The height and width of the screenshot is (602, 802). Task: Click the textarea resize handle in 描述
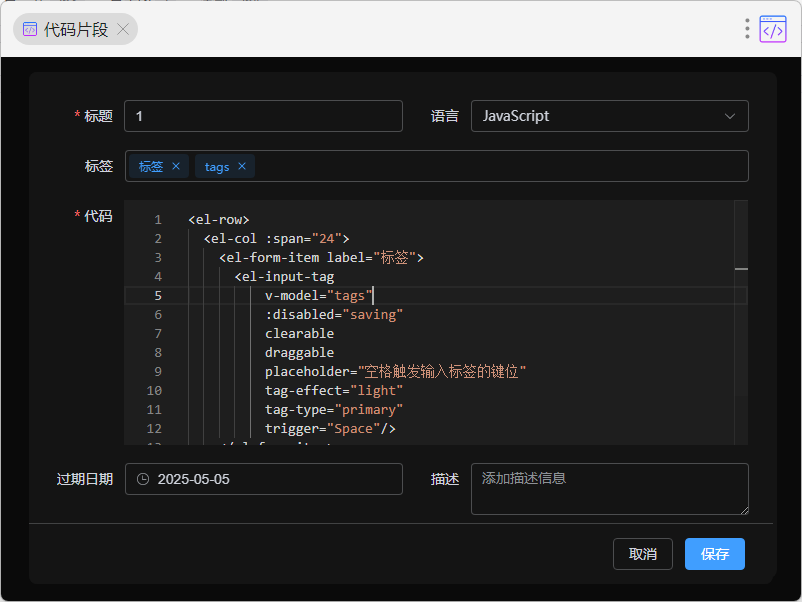744,510
